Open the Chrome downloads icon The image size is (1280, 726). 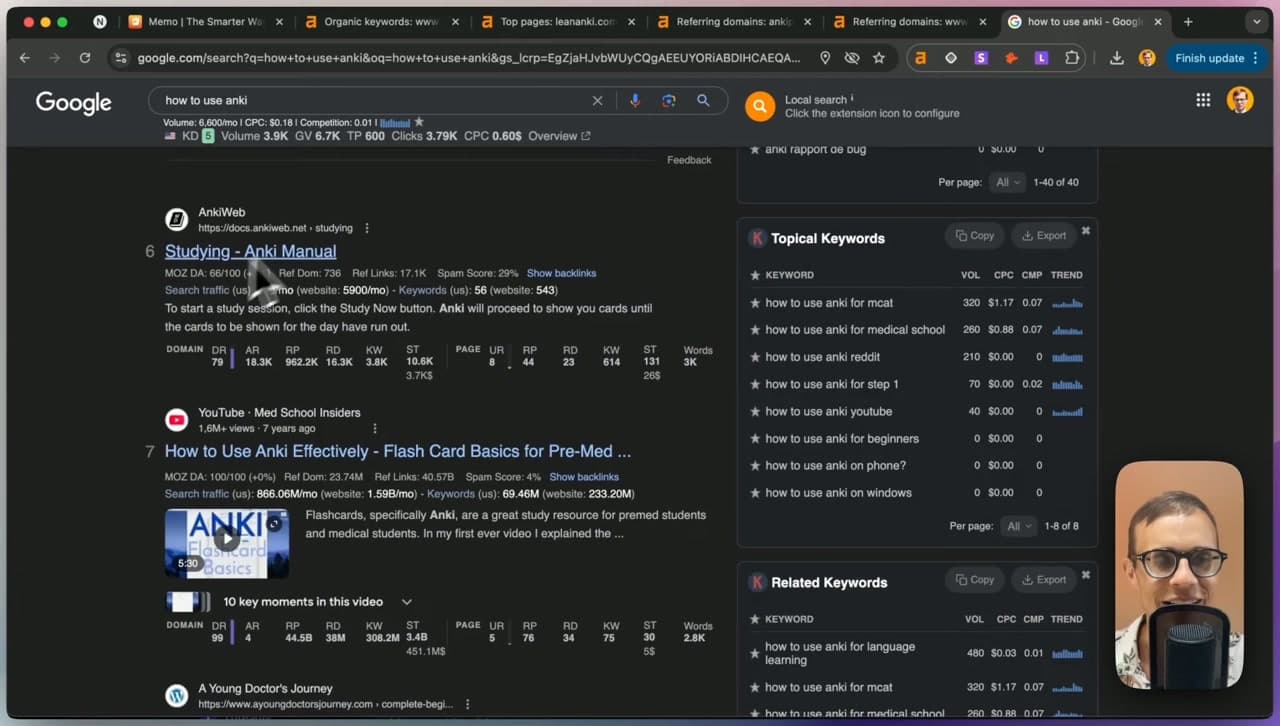pyautogui.click(x=1117, y=58)
